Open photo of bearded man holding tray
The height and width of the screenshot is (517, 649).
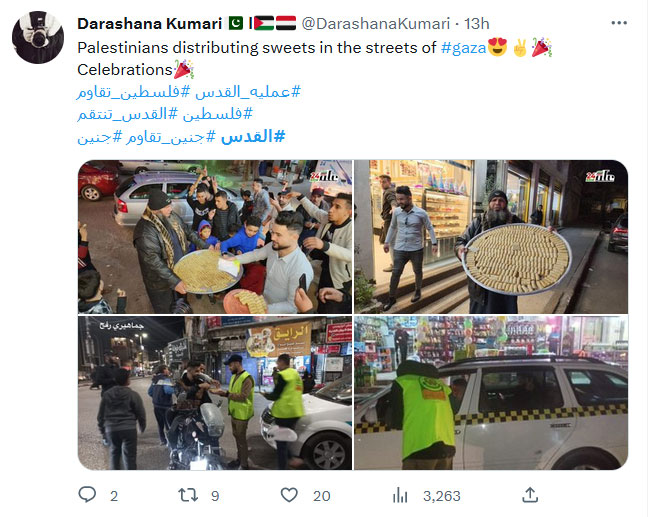tap(491, 237)
